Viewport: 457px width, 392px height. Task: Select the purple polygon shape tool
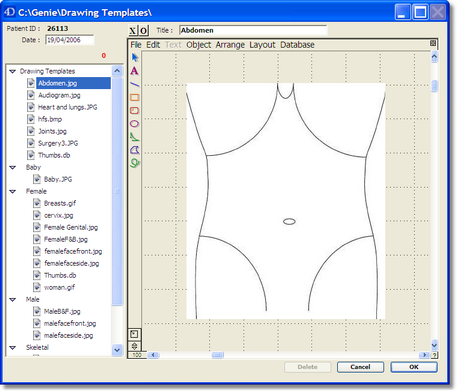(x=134, y=150)
